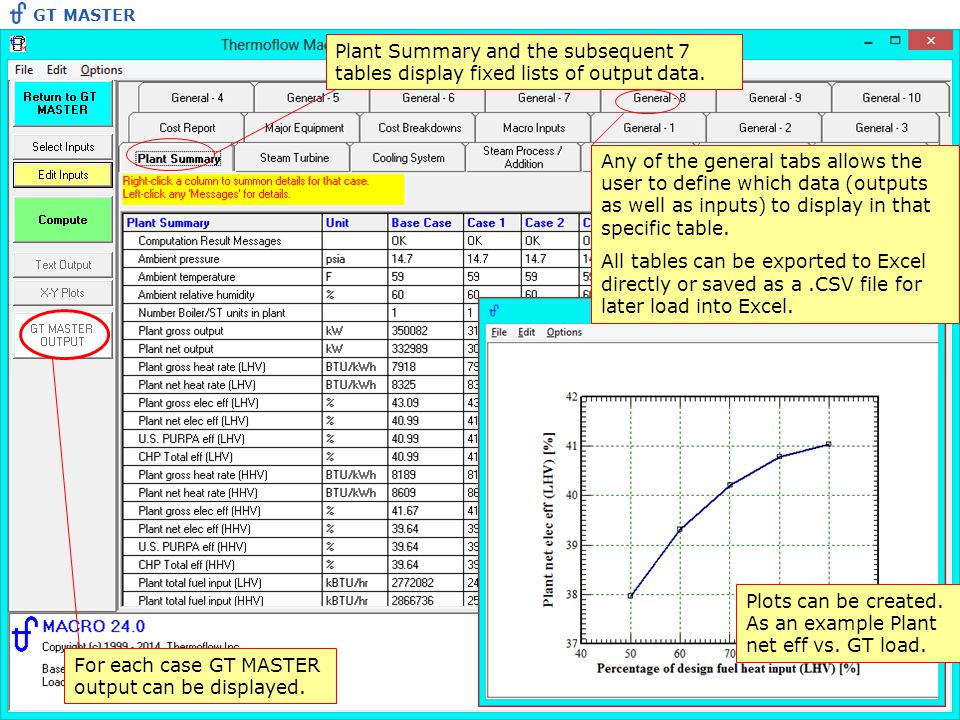The width and height of the screenshot is (960, 720).
Task: Switch to the General - 3 tab
Action: (x=881, y=128)
